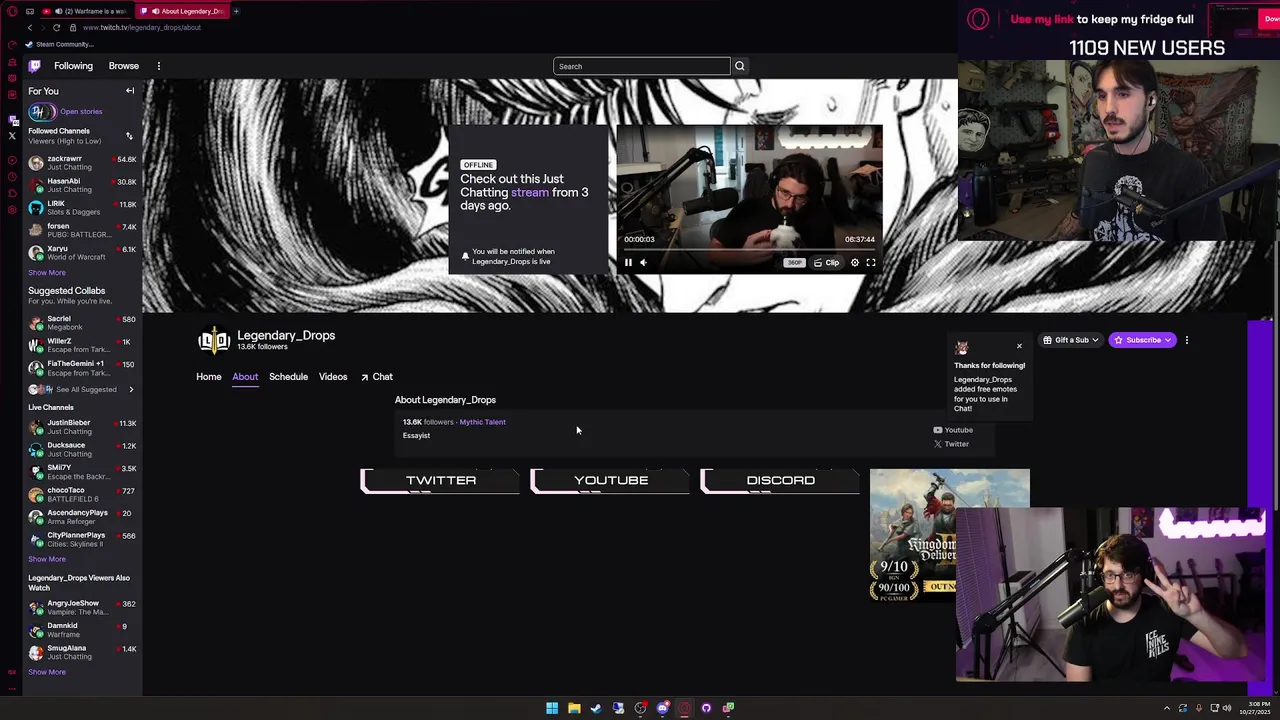Open the Windows Start menu
This screenshot has height=720, width=1280.
point(552,708)
